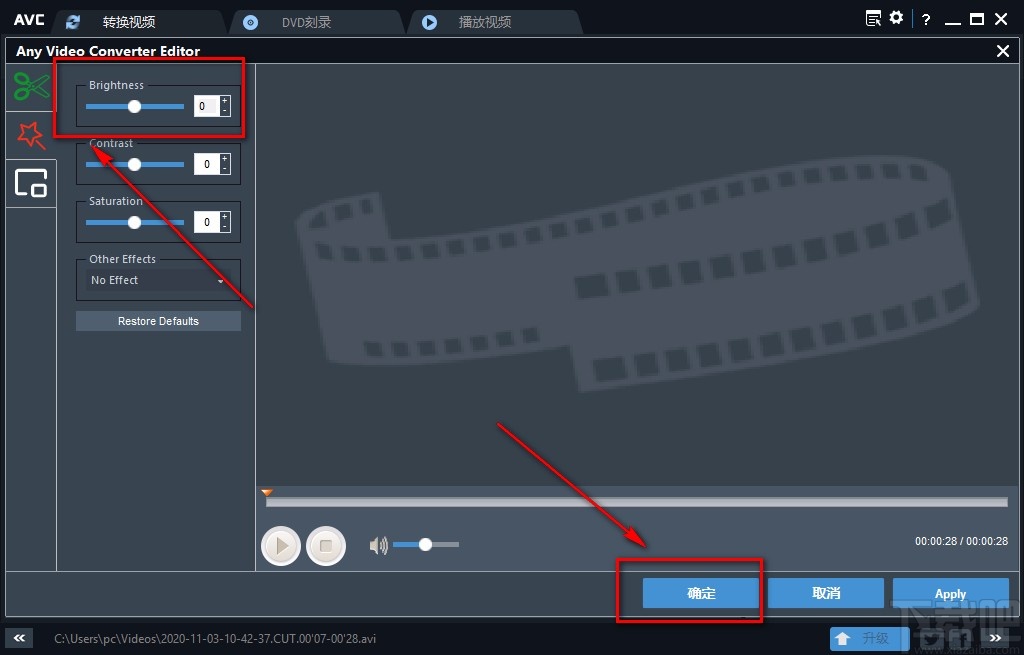Click the volume slider handle
This screenshot has width=1024, height=655.
pyautogui.click(x=426, y=544)
